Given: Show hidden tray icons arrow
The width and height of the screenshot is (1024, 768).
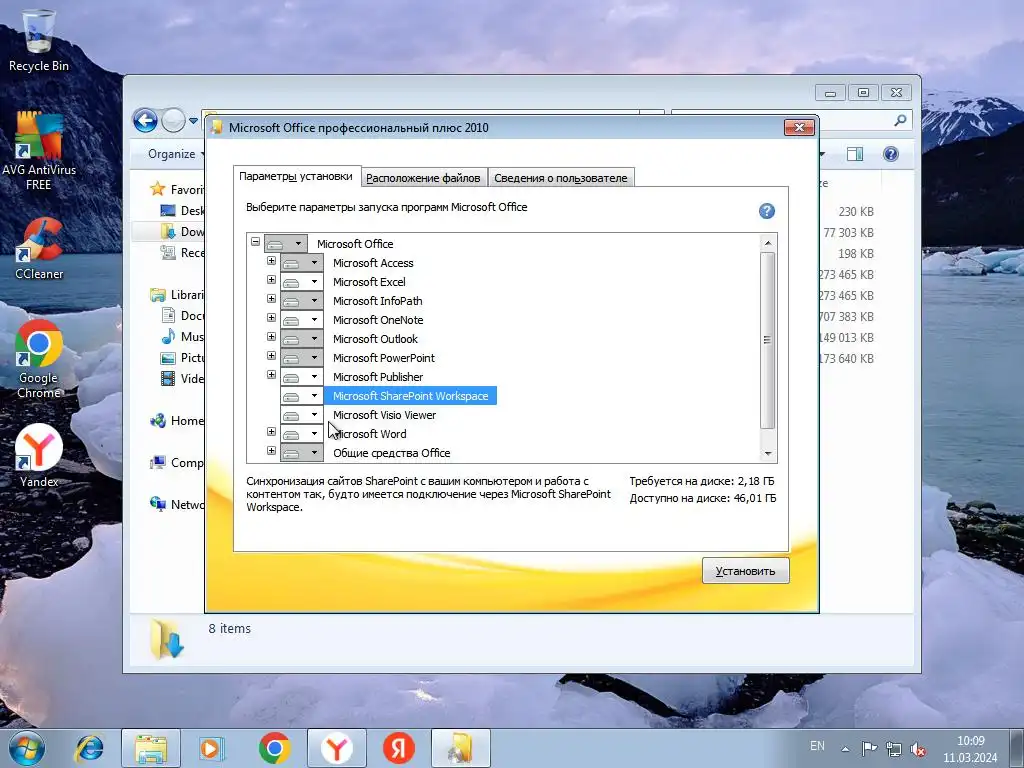Looking at the screenshot, I should (x=845, y=748).
